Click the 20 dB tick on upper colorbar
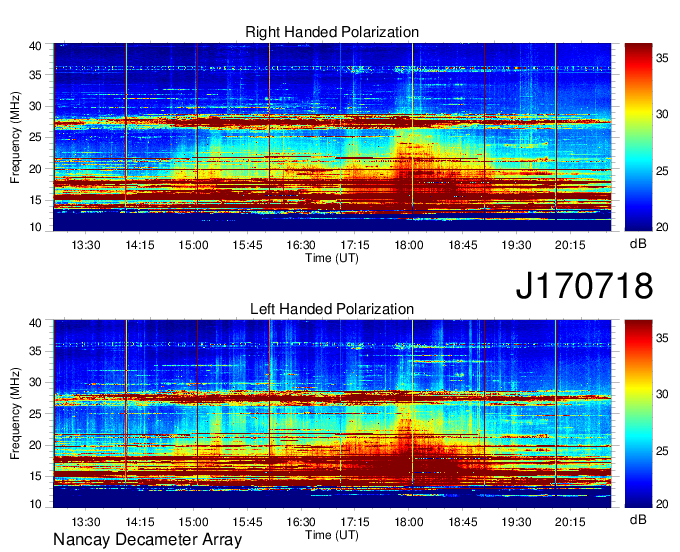680x552 pixels. 662,227
